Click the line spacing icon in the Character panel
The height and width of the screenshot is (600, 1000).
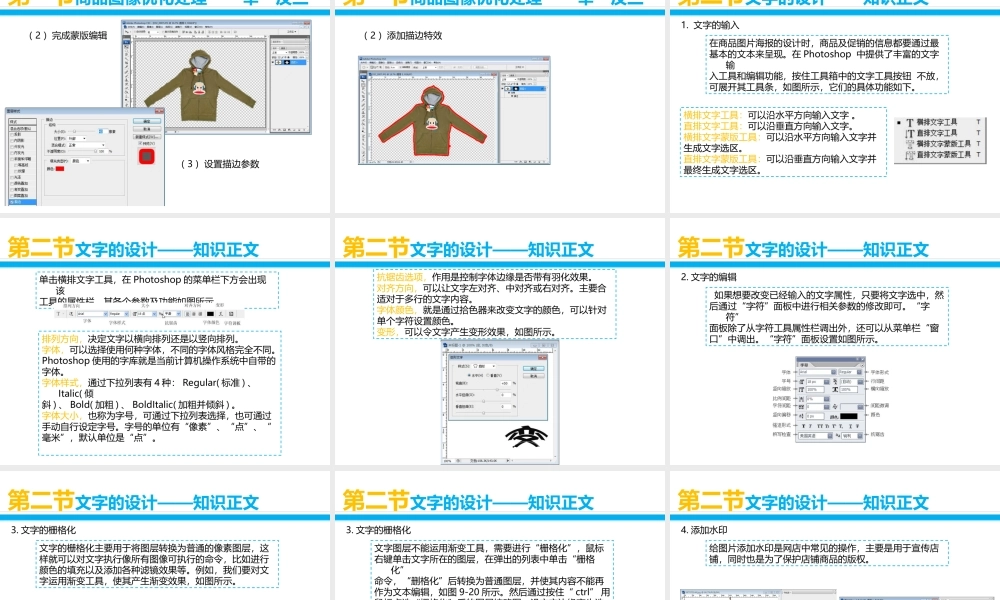pyautogui.click(x=835, y=381)
